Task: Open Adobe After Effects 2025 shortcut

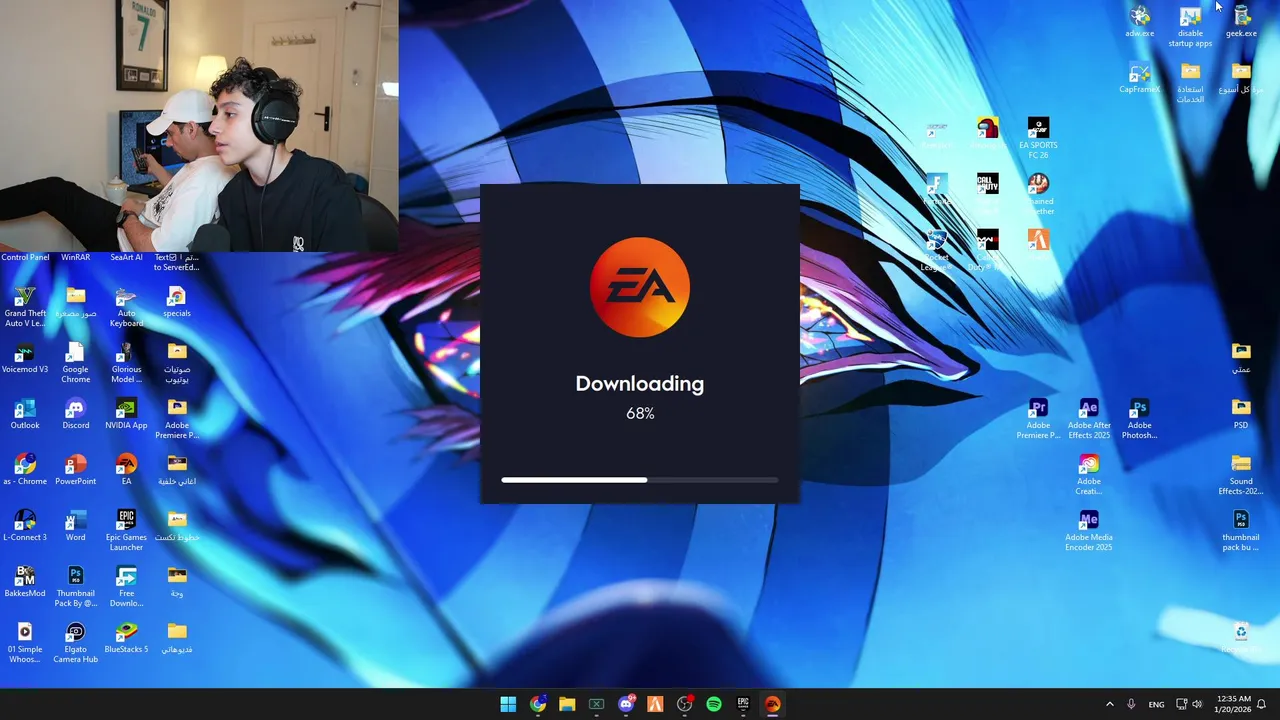Action: (1089, 418)
